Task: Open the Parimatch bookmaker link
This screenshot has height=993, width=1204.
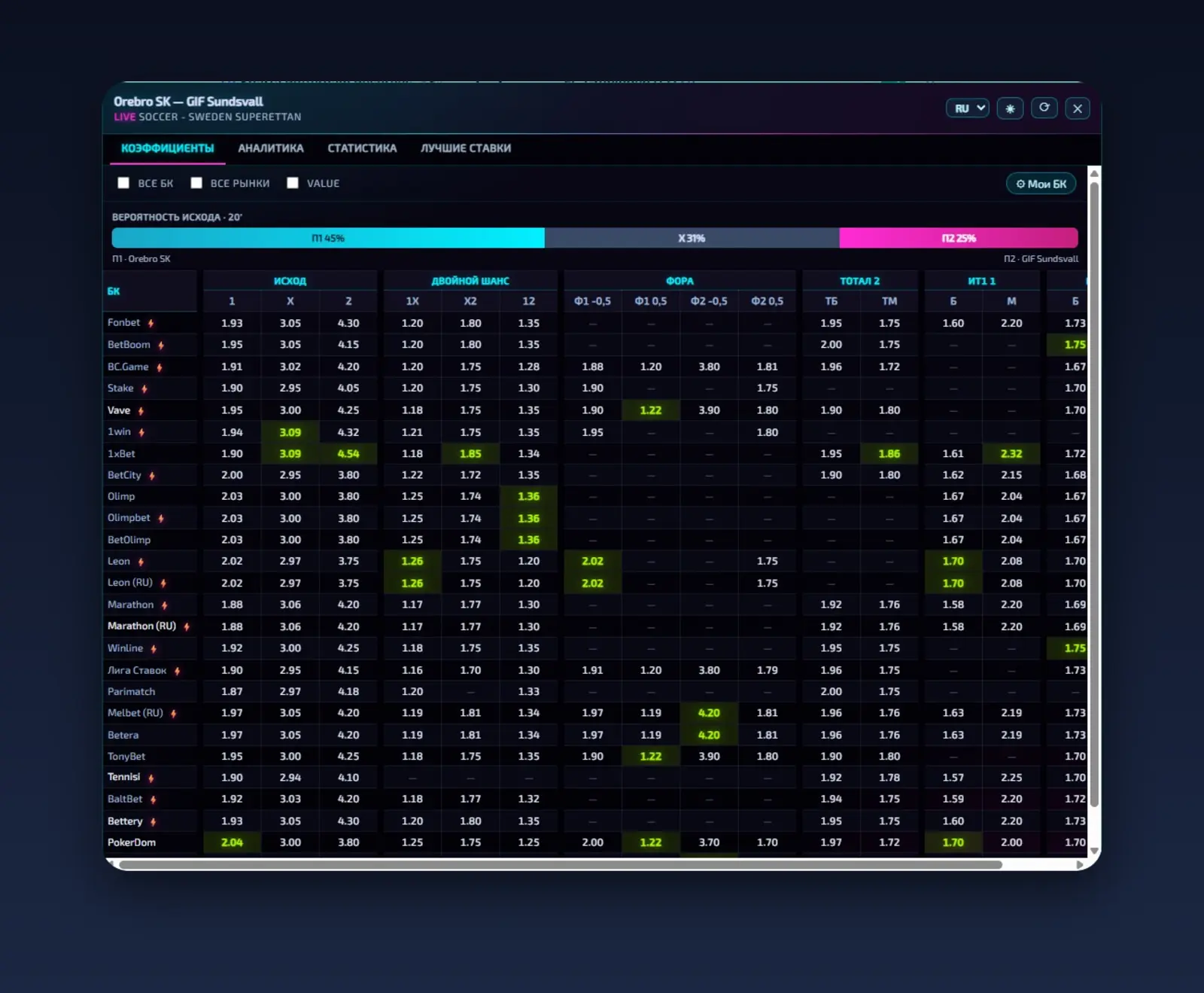Action: coord(132,691)
